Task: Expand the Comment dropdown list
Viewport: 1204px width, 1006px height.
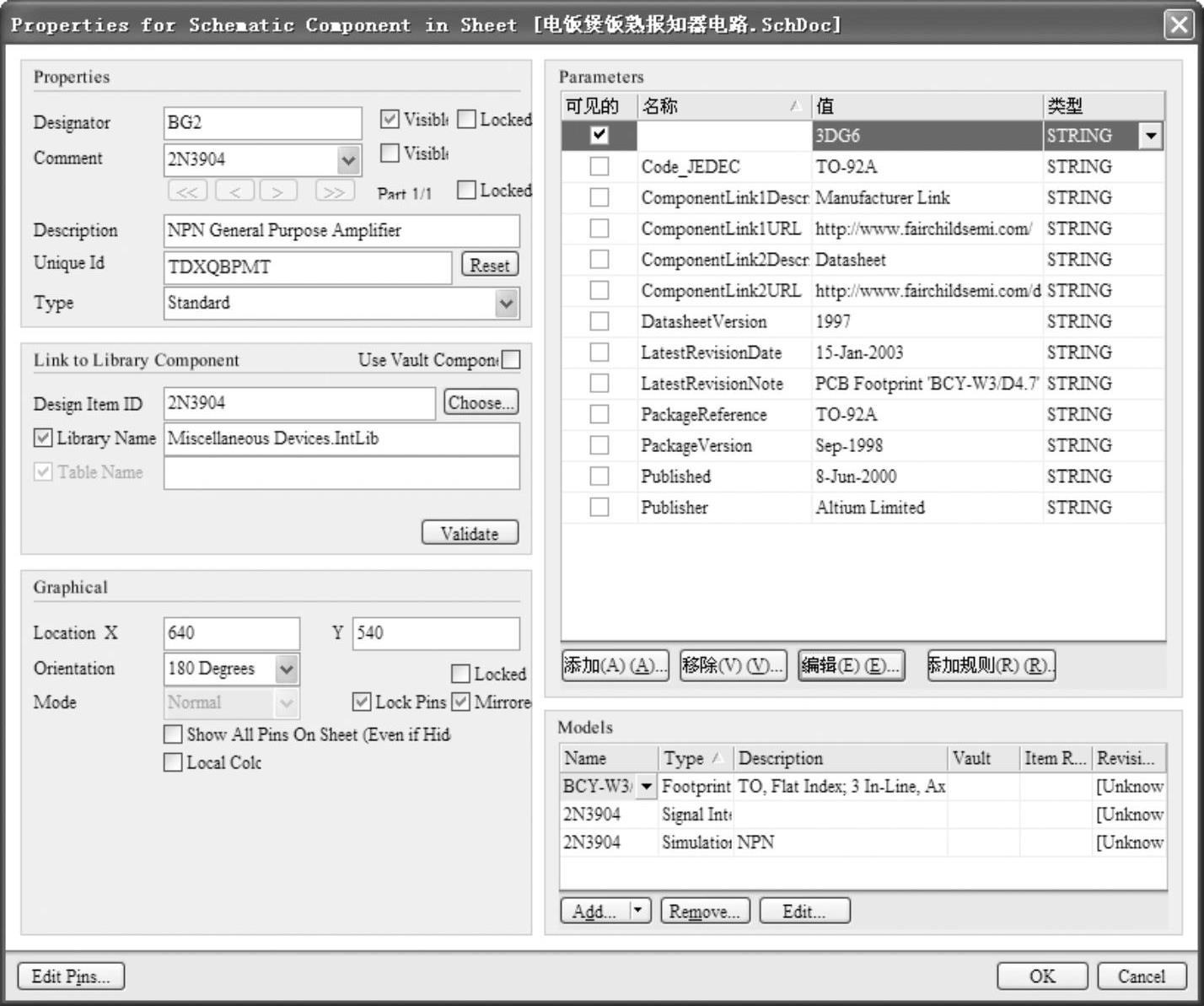Action: [348, 159]
